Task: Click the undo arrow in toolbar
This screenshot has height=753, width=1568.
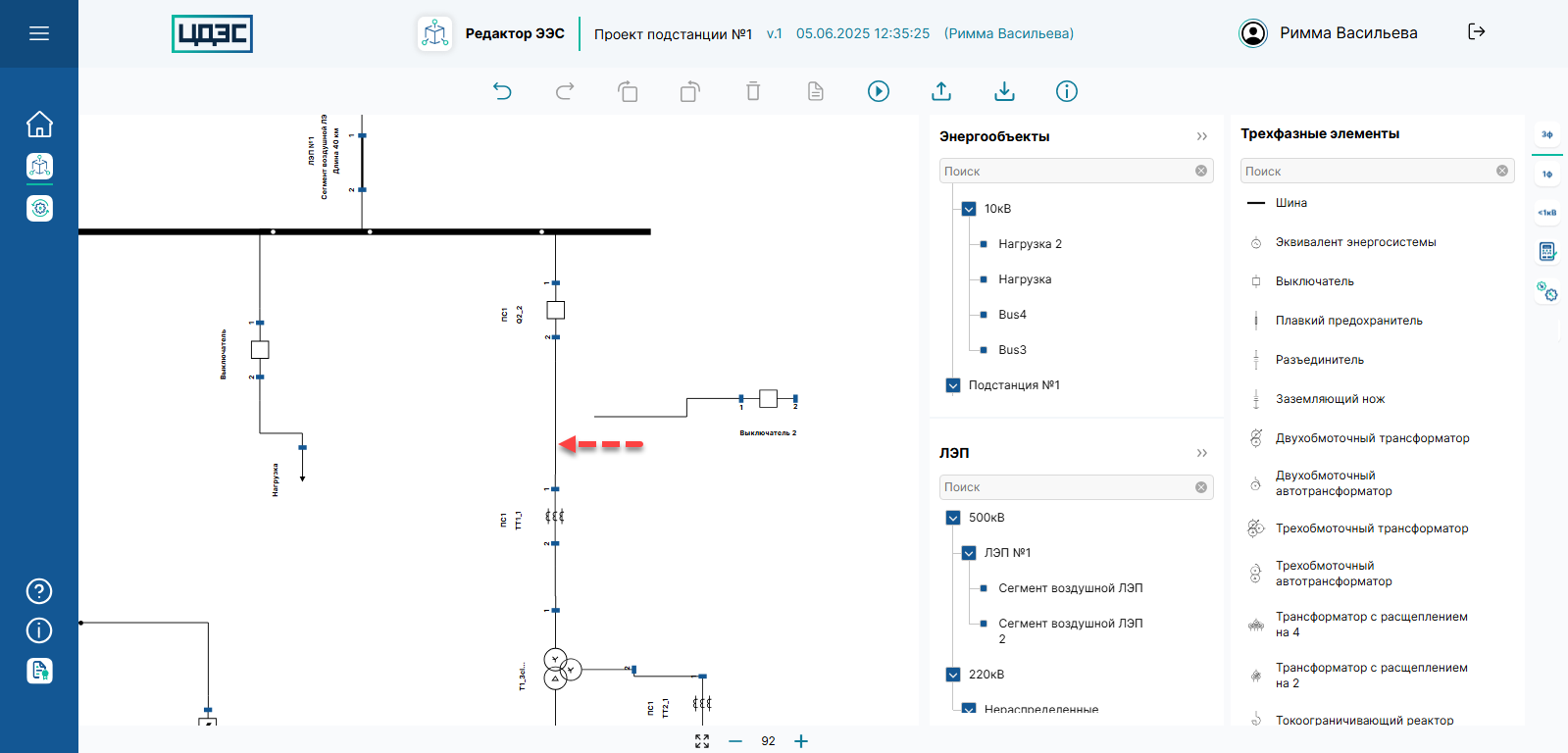Action: point(502,91)
